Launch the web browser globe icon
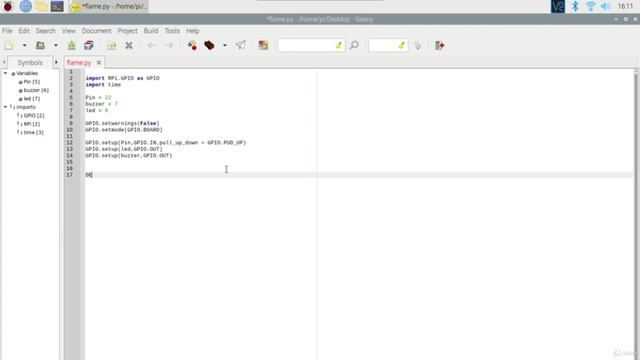The width and height of the screenshot is (640, 360). coord(25,6)
